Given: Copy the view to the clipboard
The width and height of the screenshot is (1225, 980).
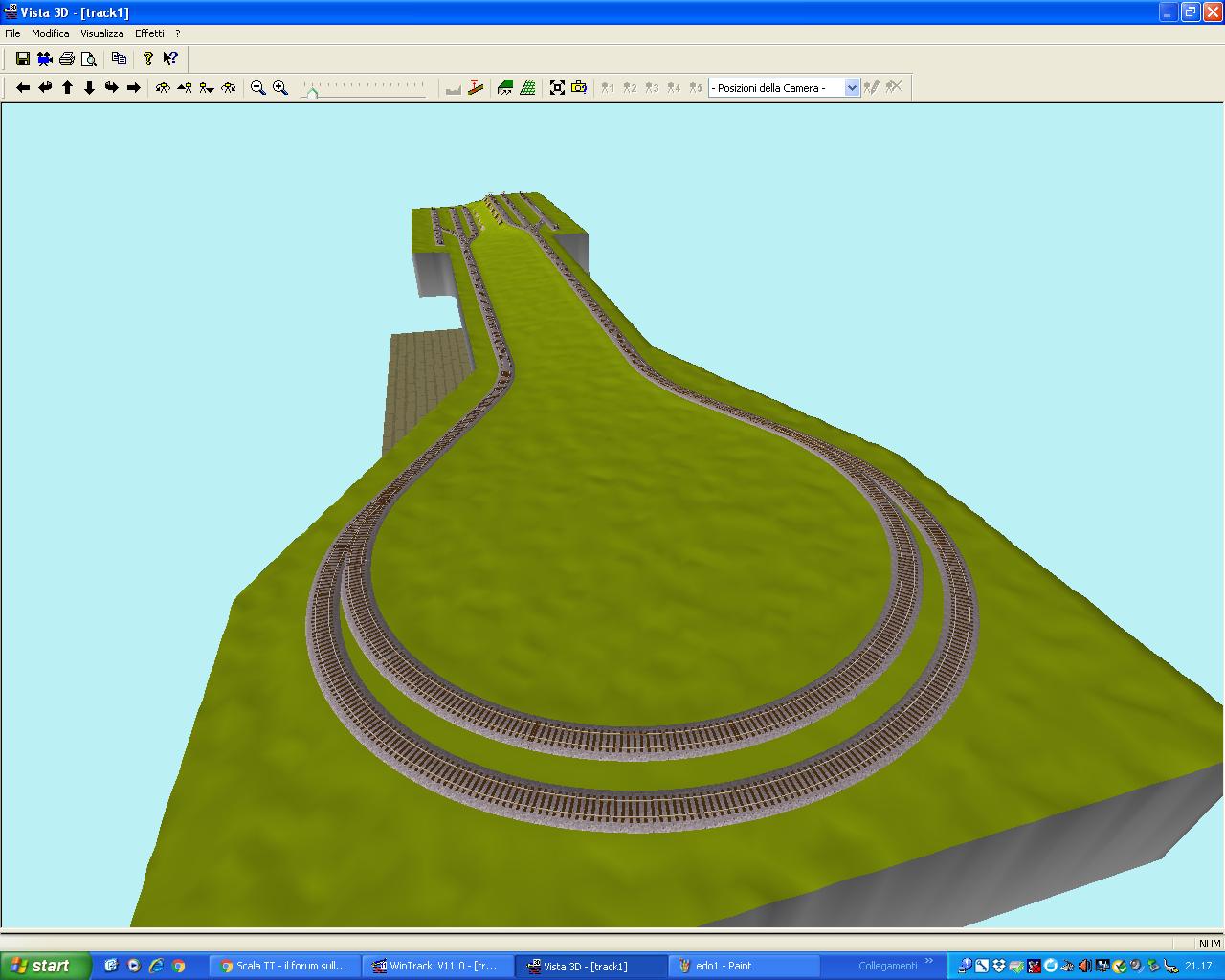Looking at the screenshot, I should point(119,58).
